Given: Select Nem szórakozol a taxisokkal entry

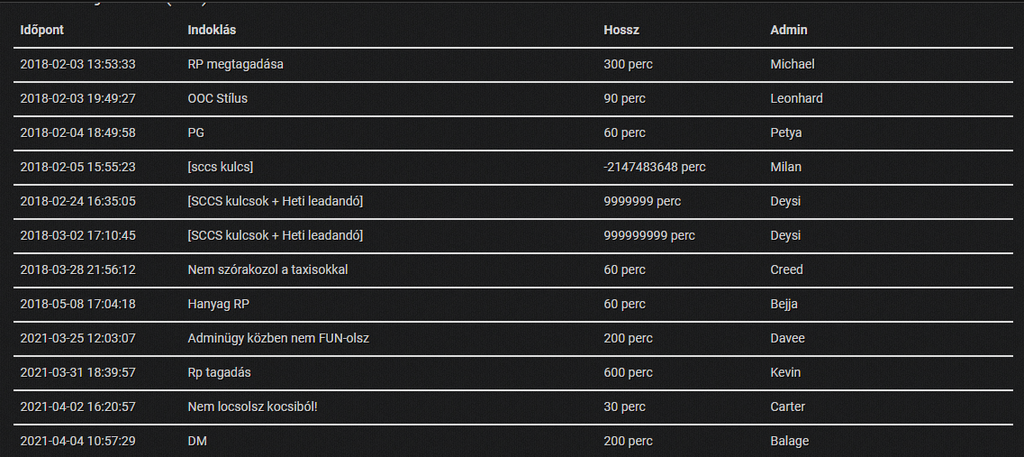Looking at the screenshot, I should [x=267, y=269].
